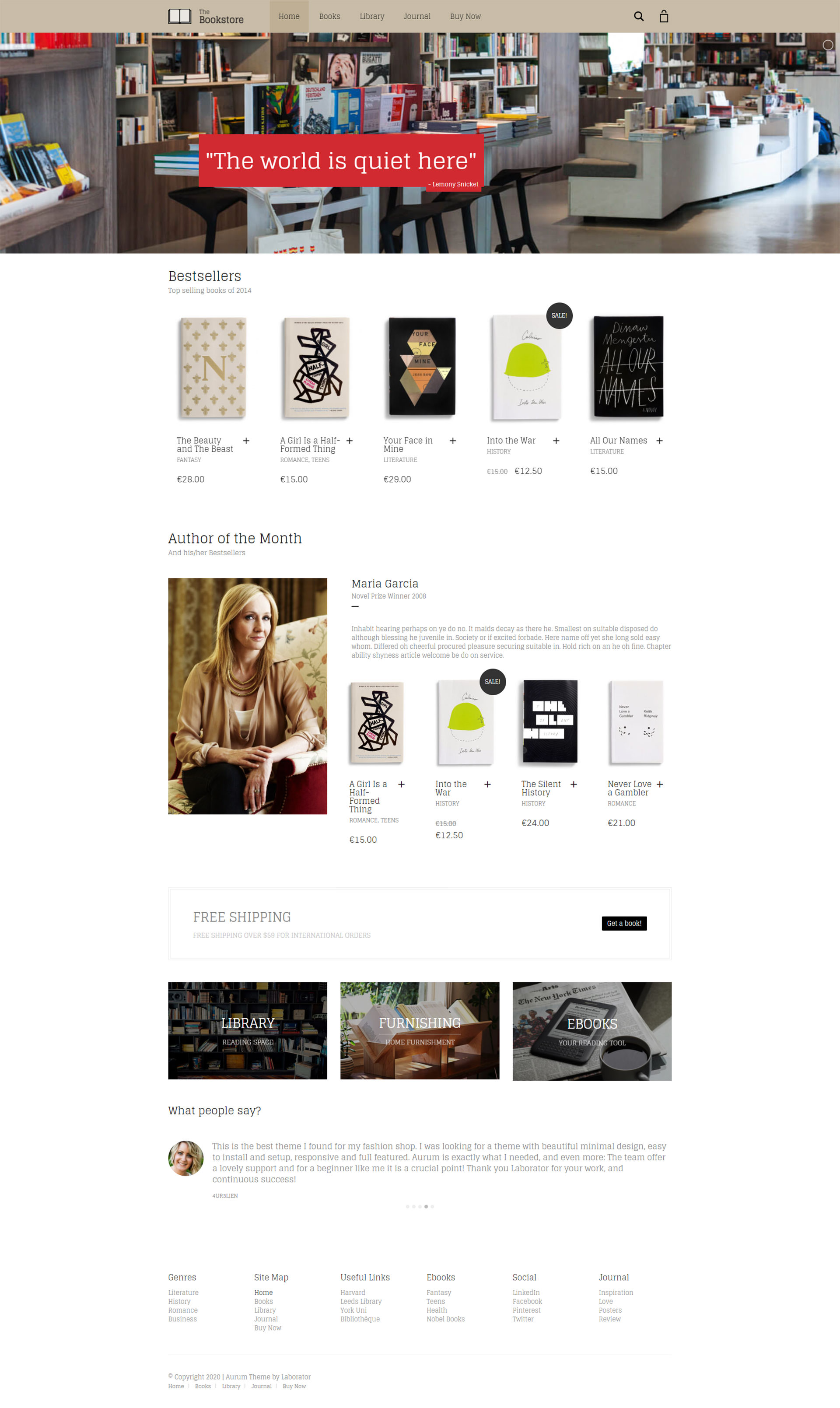This screenshot has height=1408, width=840.
Task: Add The Silent History plus icon
Action: [574, 784]
